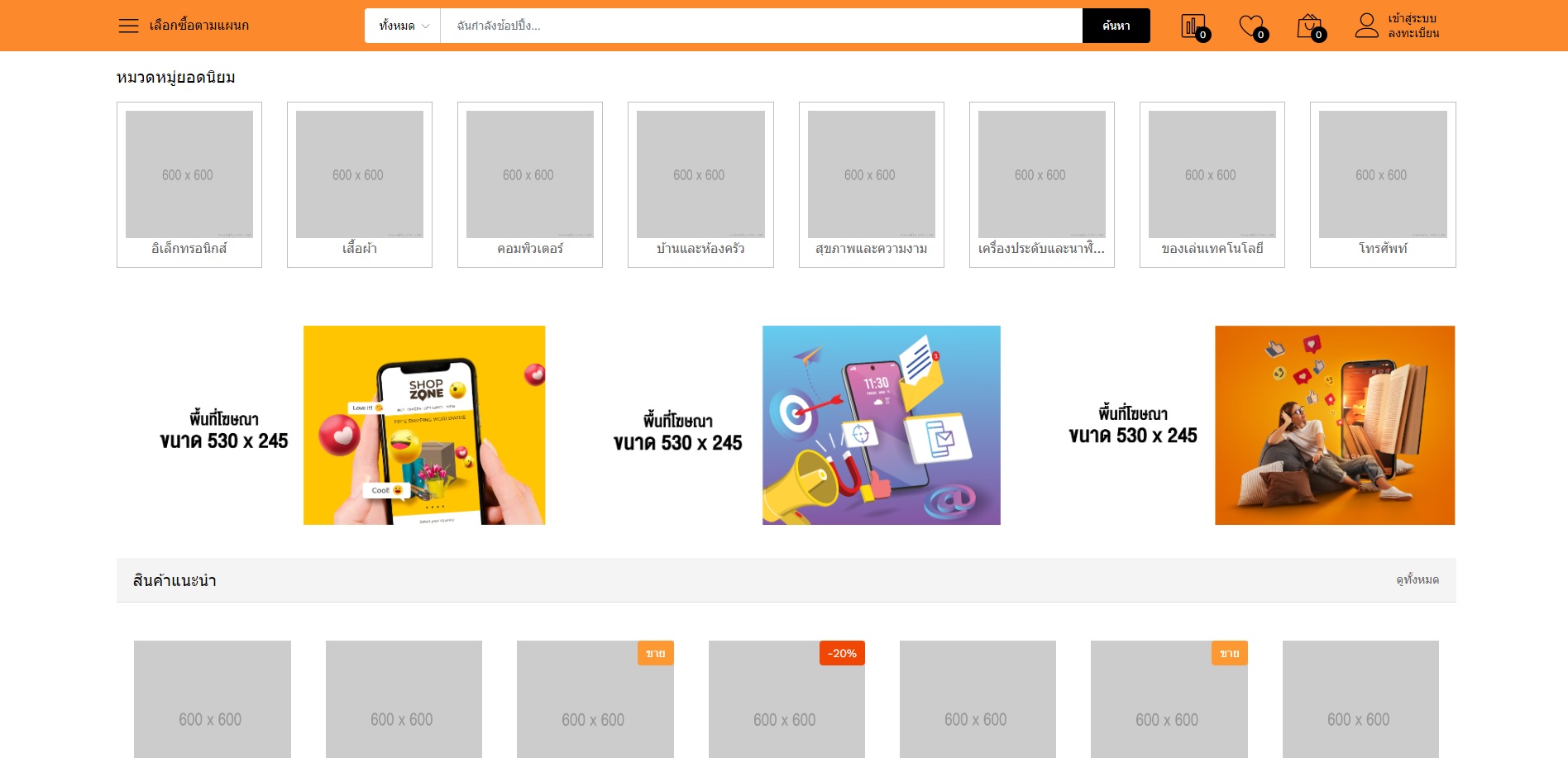Image resolution: width=1568 pixels, height=758 pixels.
Task: Click the user account icon
Action: 1366,26
